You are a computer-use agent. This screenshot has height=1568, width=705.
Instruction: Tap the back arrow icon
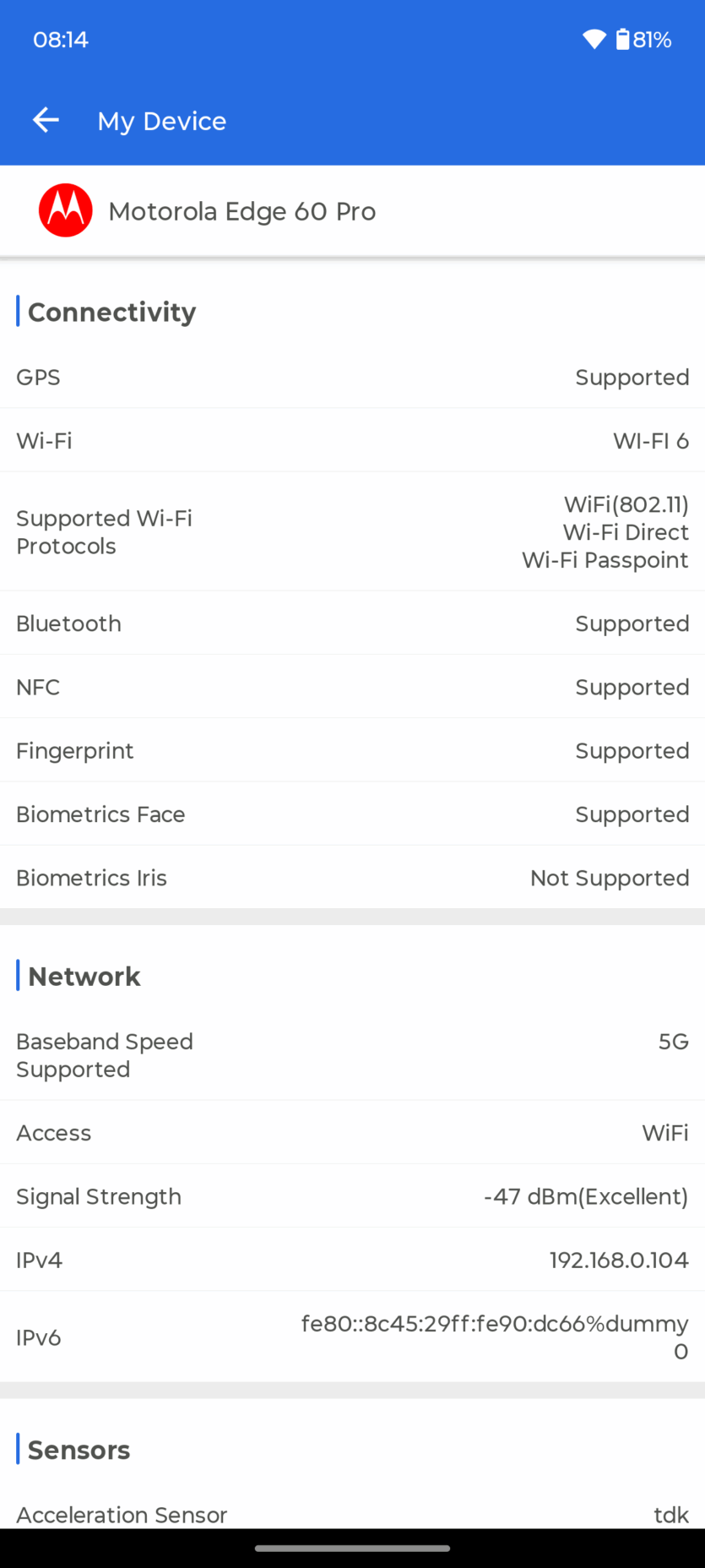(46, 121)
